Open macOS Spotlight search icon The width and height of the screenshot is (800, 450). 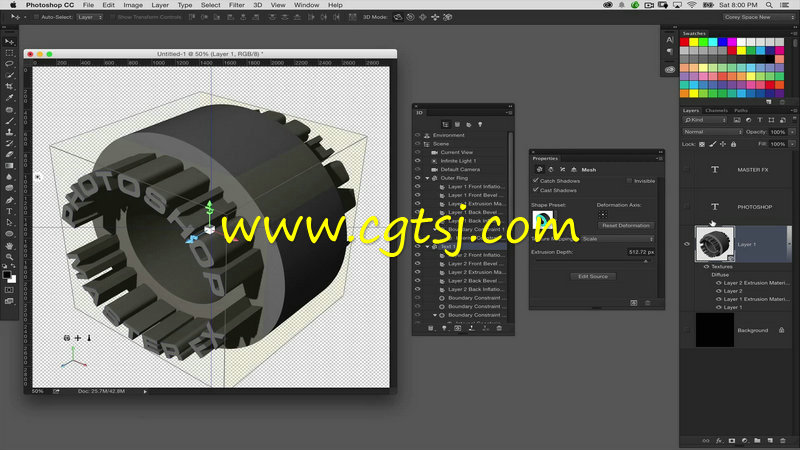click(x=768, y=5)
